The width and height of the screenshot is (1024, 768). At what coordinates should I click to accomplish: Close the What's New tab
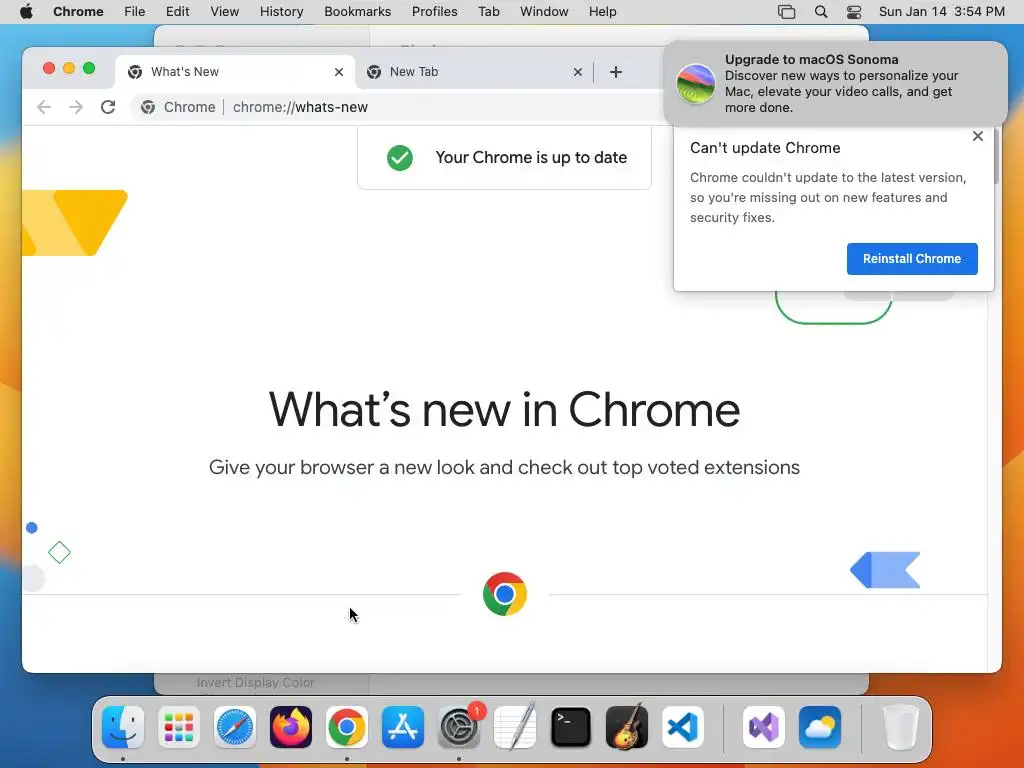point(338,72)
